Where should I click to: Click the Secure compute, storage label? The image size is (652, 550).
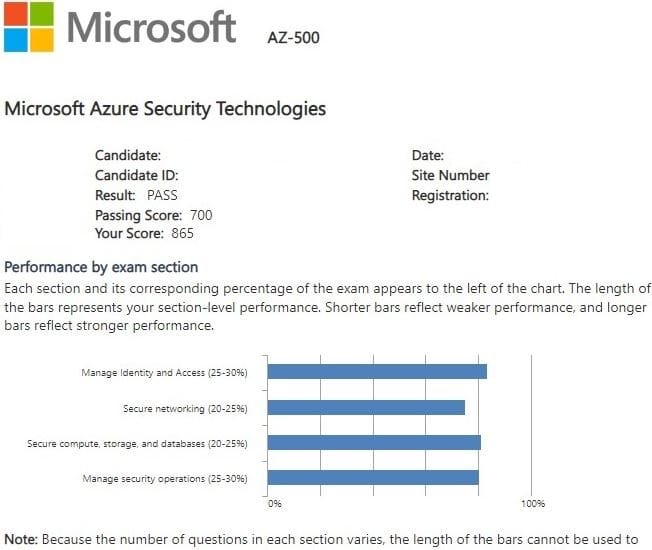pos(137,443)
